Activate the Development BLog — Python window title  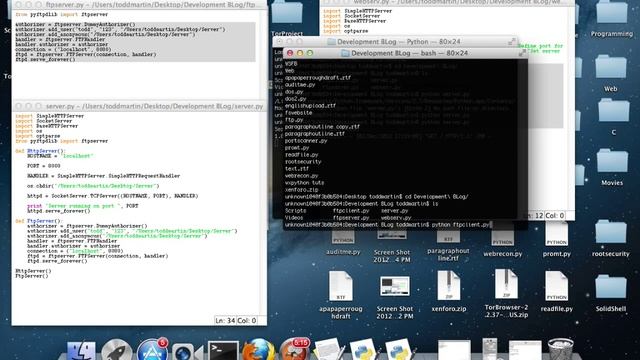(x=398, y=42)
